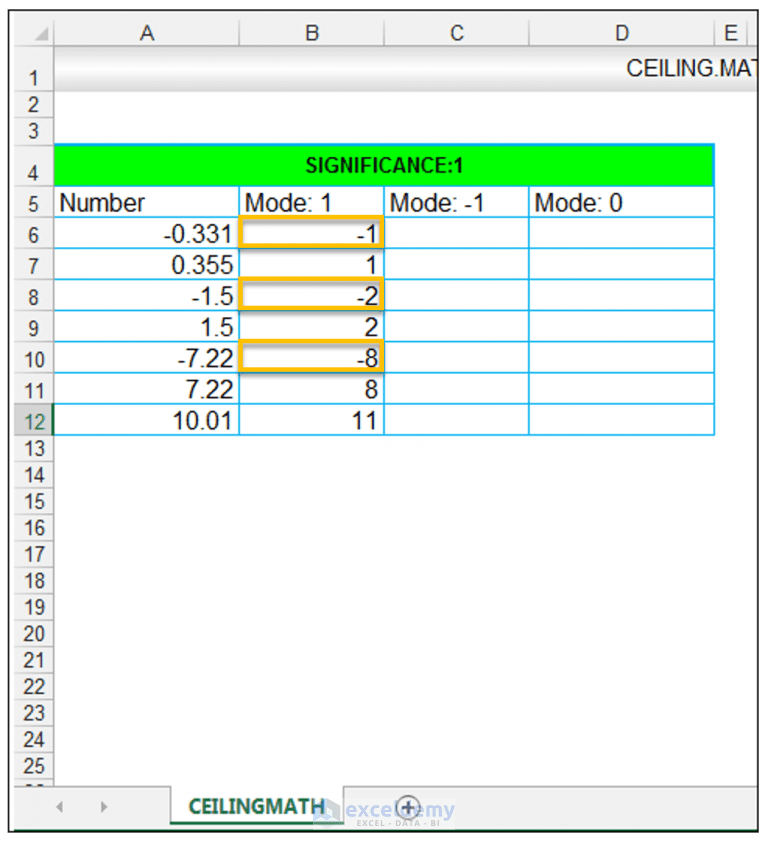Select the 'Mode: 0' header cell

[621, 202]
